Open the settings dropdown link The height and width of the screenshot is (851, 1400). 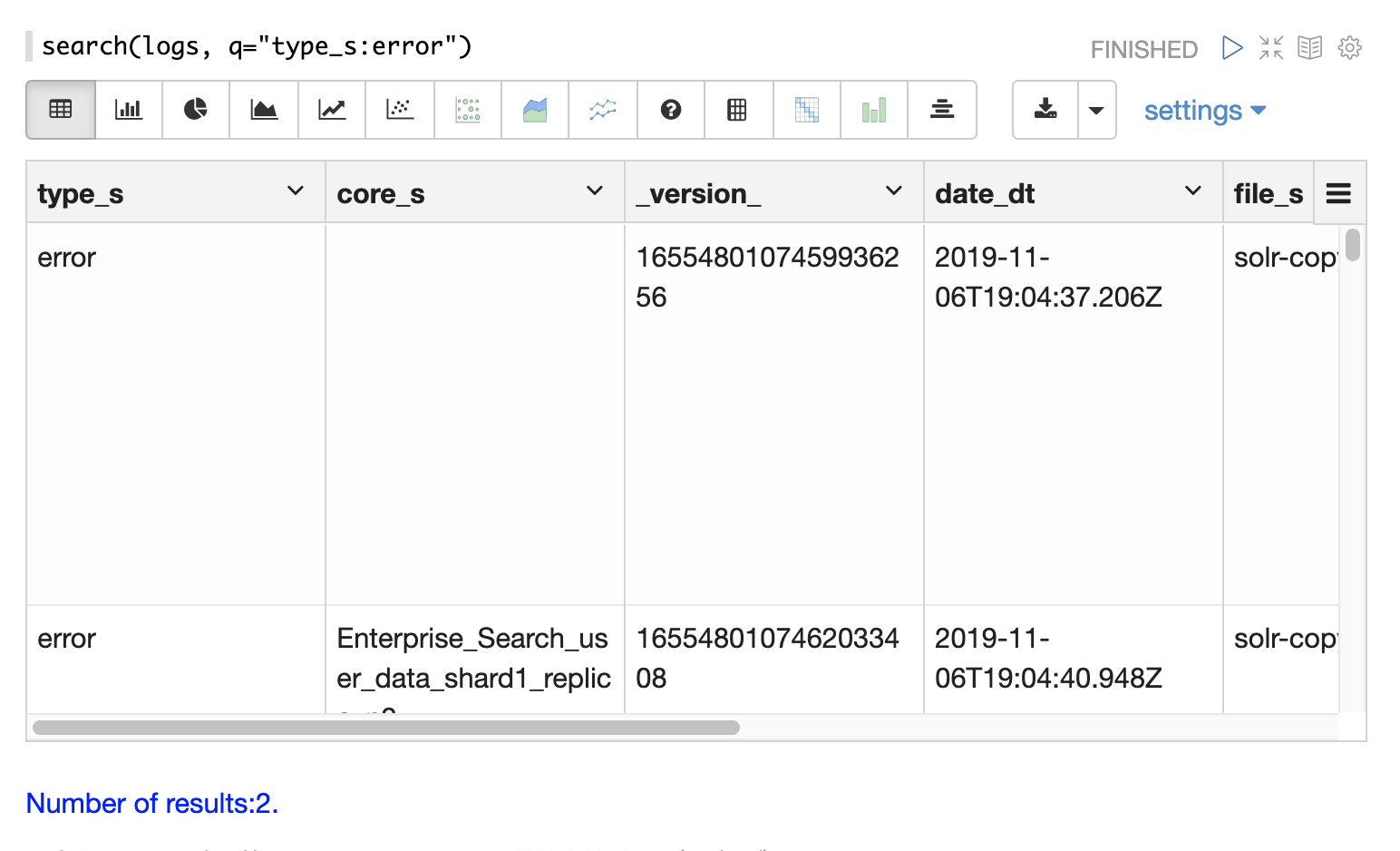point(1204,111)
